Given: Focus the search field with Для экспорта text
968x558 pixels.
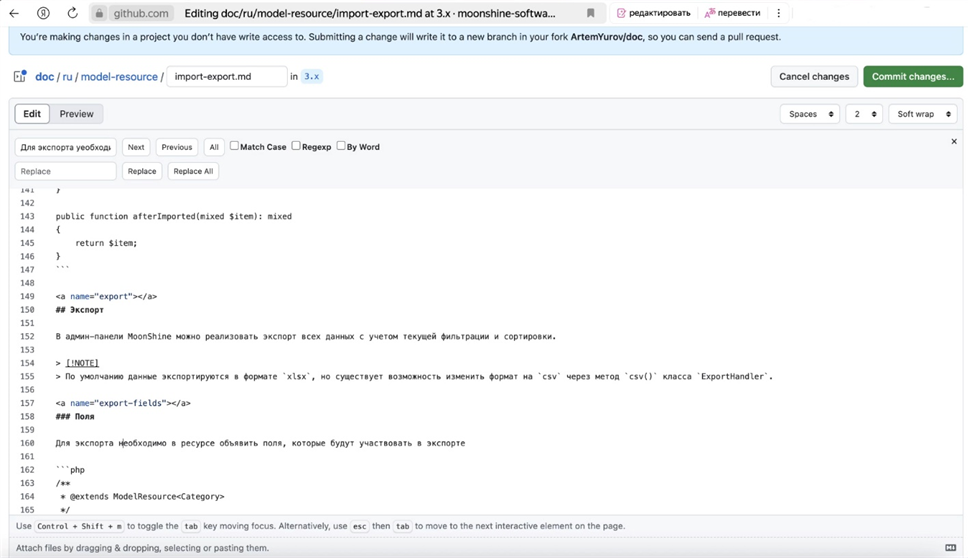Looking at the screenshot, I should [65, 147].
